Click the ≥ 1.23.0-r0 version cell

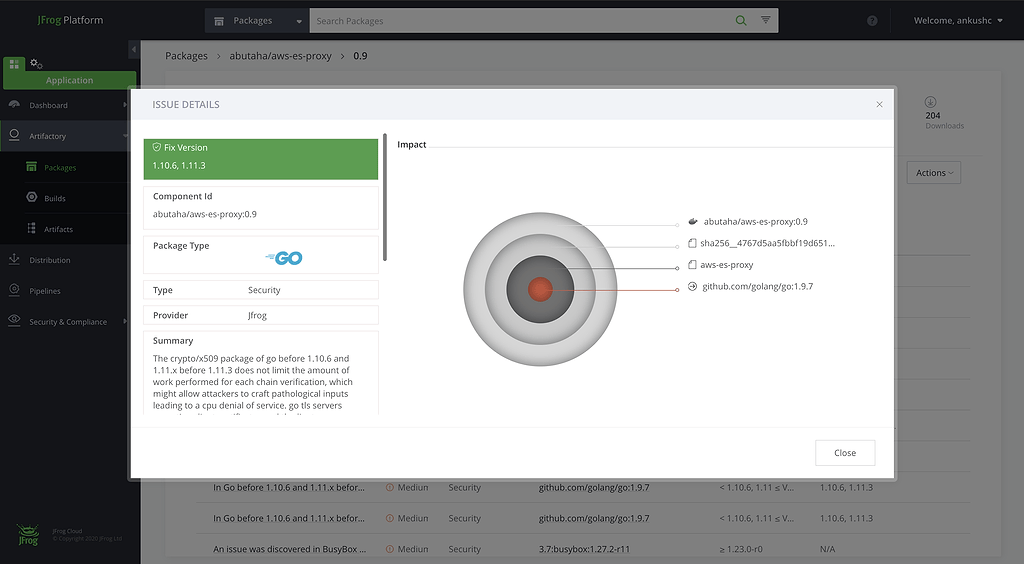pos(741,549)
